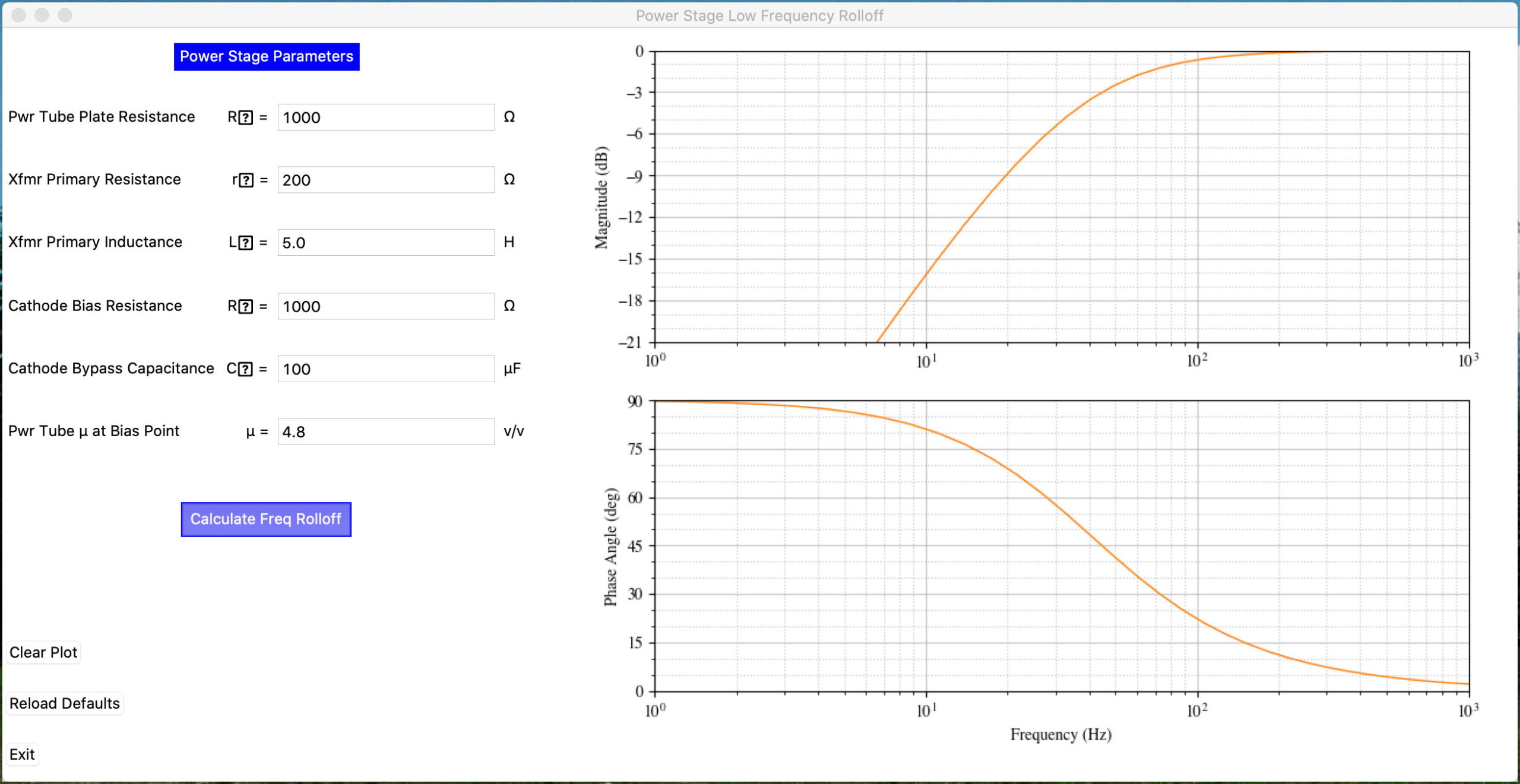Zoom the window with the third title-bar button

point(65,15)
